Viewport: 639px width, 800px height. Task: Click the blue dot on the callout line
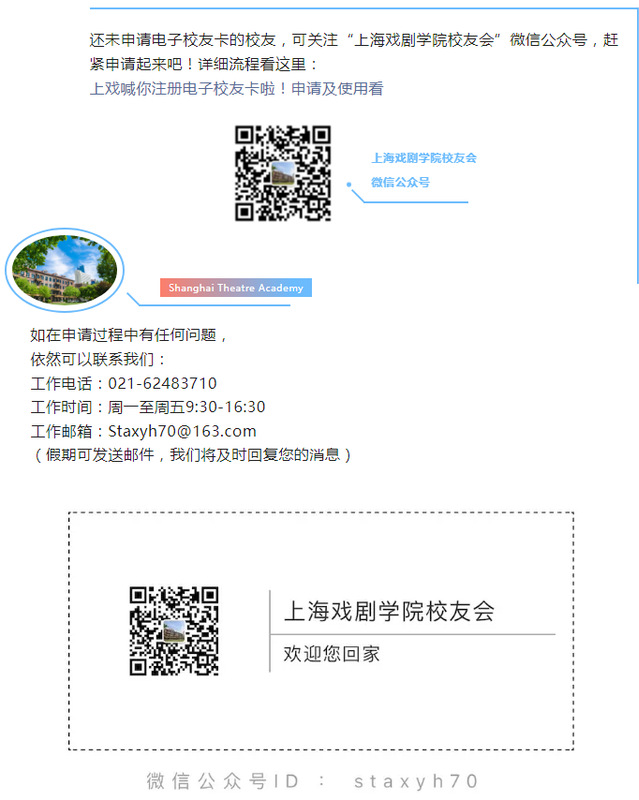click(x=349, y=184)
